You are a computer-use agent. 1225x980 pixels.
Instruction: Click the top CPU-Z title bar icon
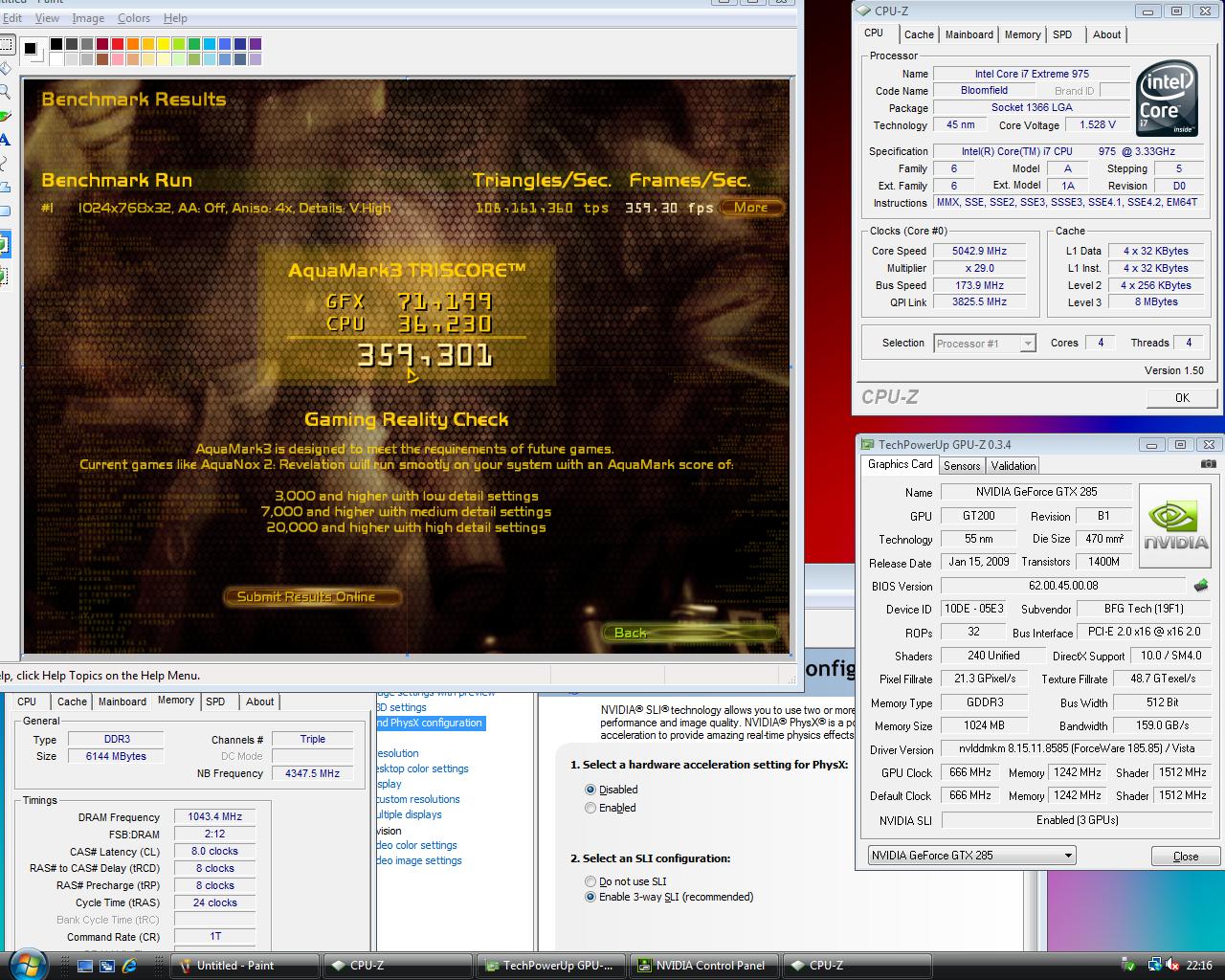click(864, 11)
